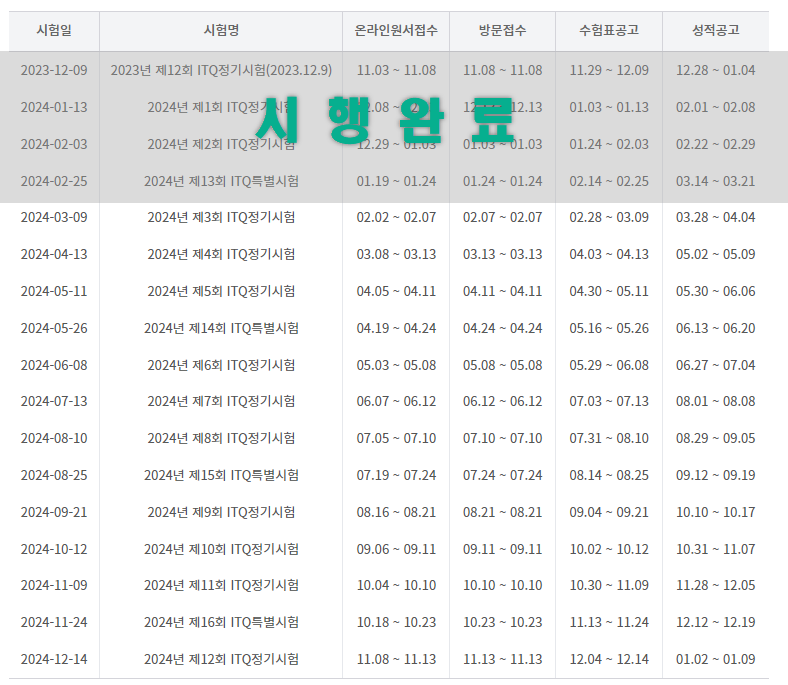Click admission ticket notice 02.14 ~ 02.25
This screenshot has height=685, width=788.
(609, 181)
